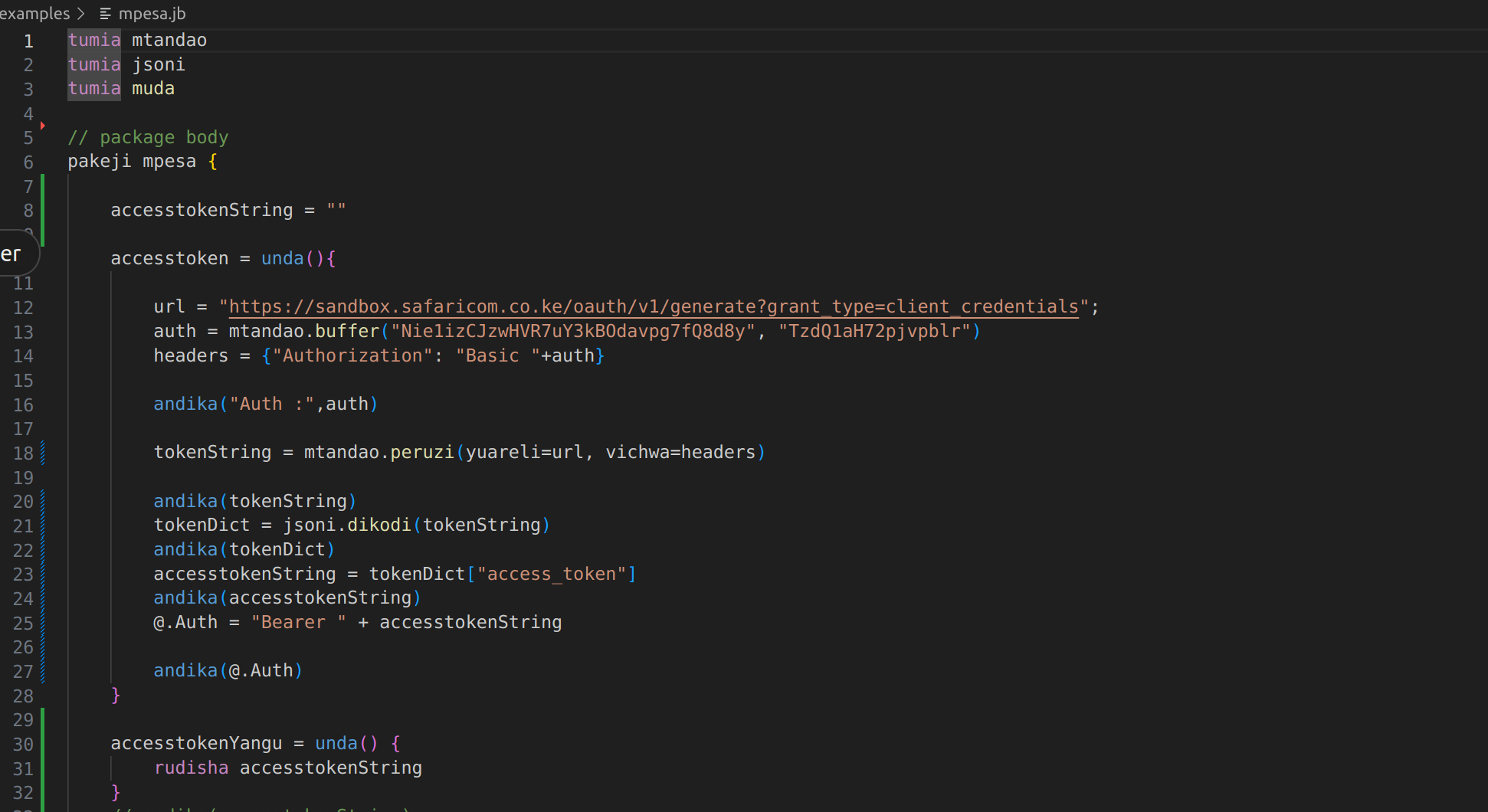The image size is (1488, 812).
Task: Click the "Bearer " string on line 25
Action: (299, 622)
